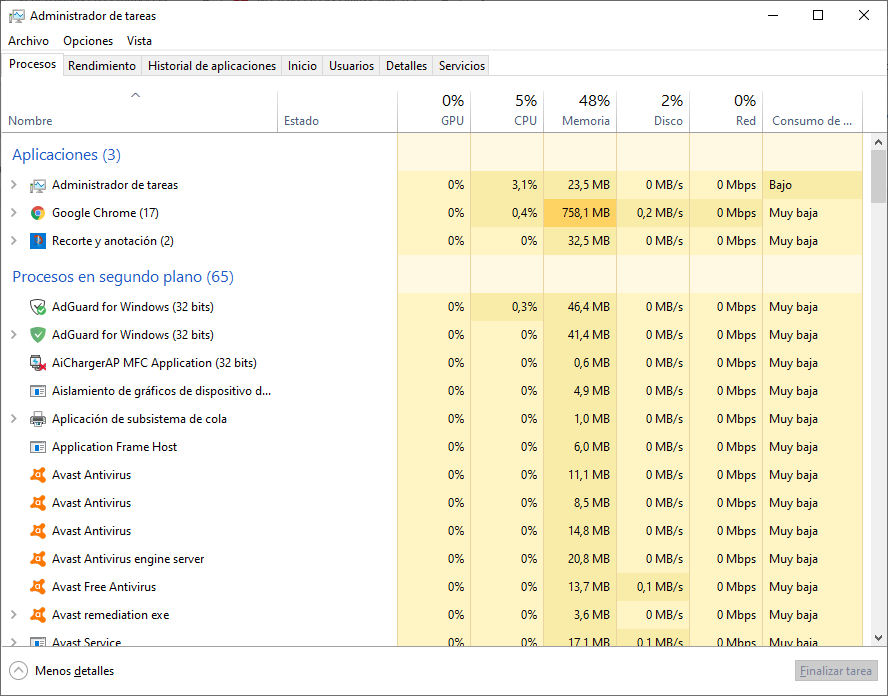Click the Avast remediation exe icon
The width and height of the screenshot is (888, 696).
click(x=37, y=615)
